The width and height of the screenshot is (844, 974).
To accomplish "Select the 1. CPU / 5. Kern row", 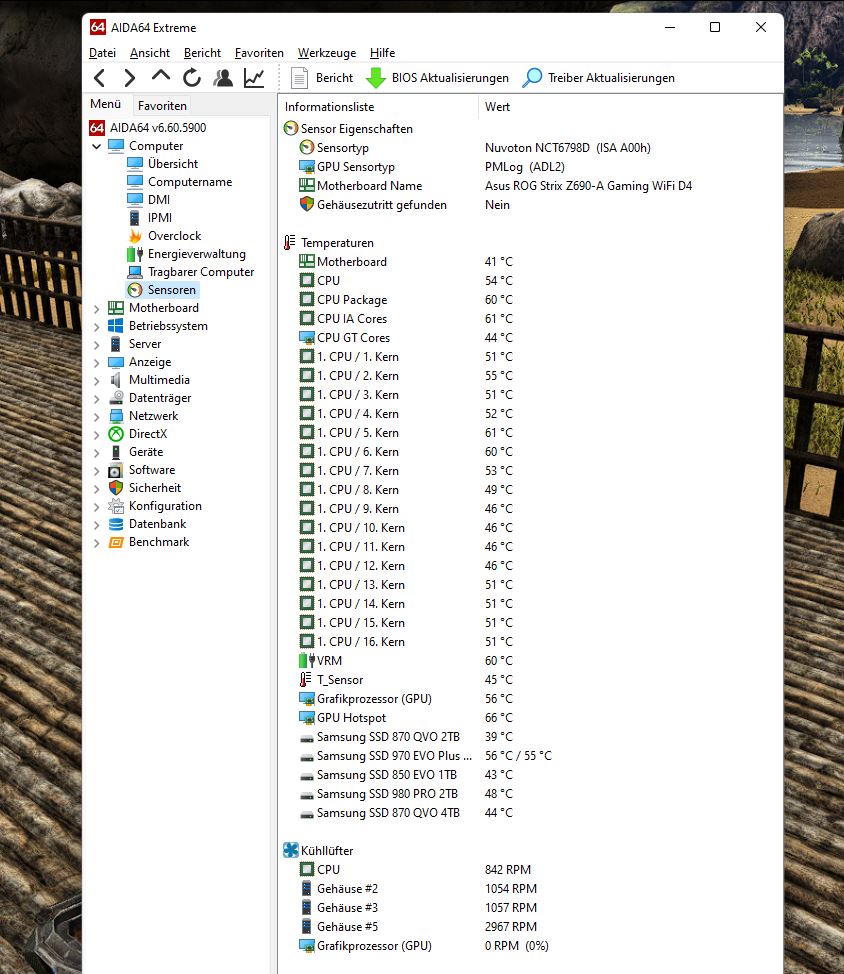I will pyautogui.click(x=531, y=432).
